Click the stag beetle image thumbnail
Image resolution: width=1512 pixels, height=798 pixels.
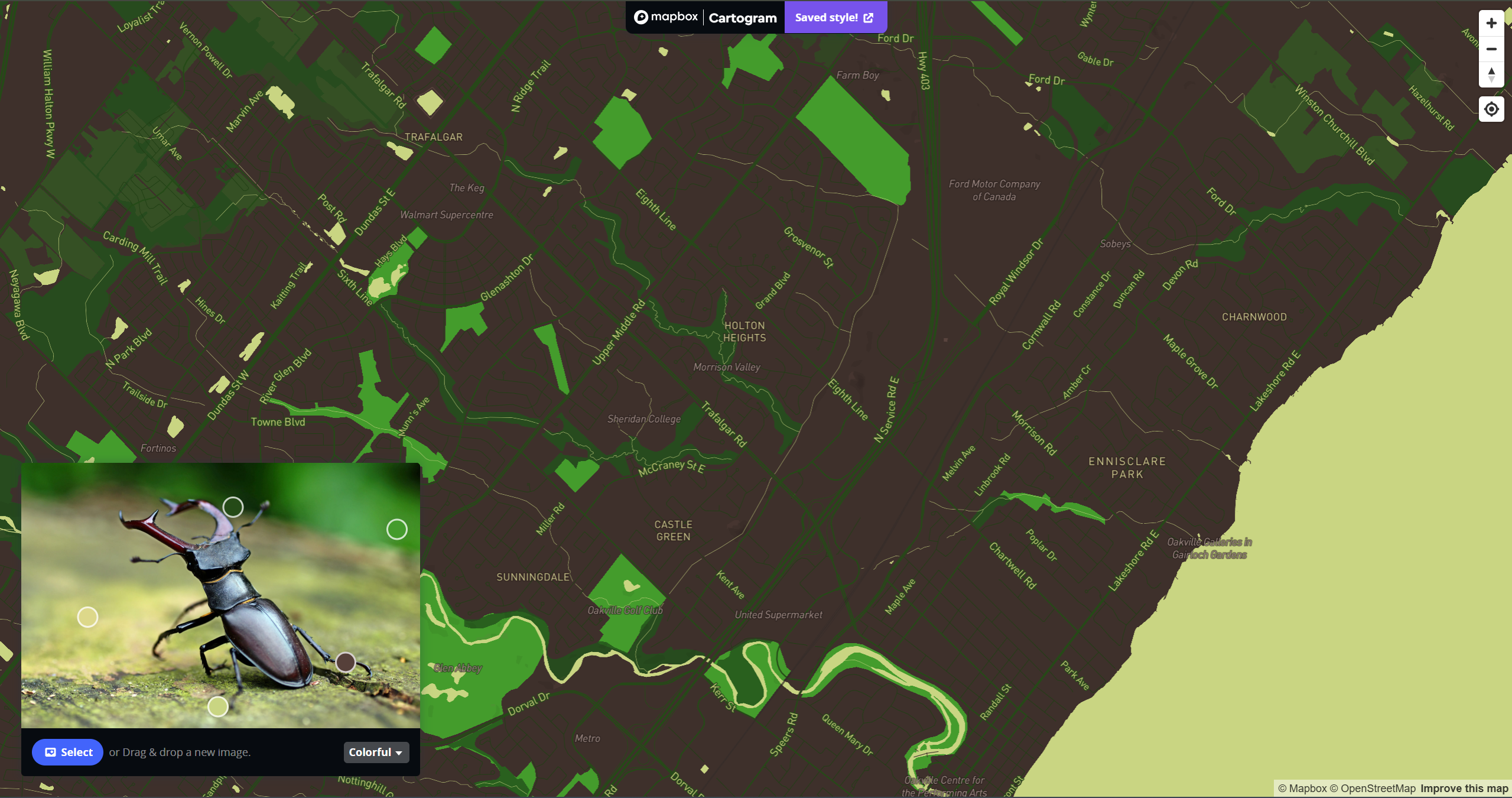point(220,594)
